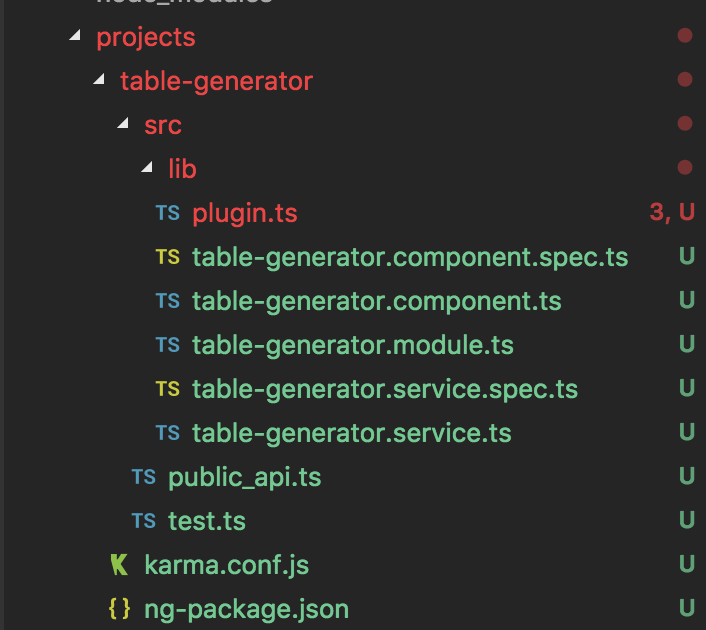706x630 pixels.
Task: Click the yellow TS icon of table-generator.service.spec.ts
Action: click(167, 389)
